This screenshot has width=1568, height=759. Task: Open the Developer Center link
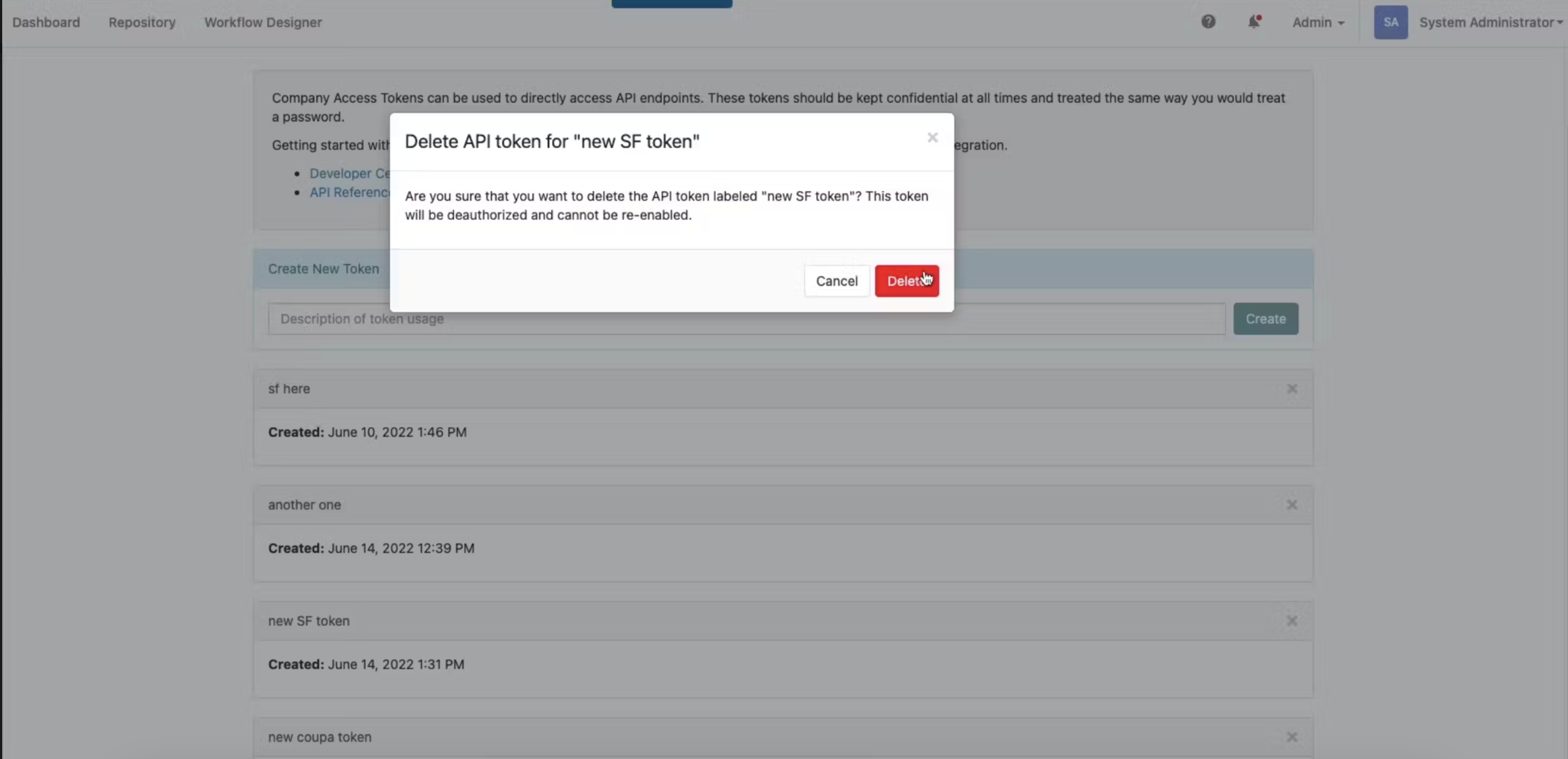tap(351, 174)
